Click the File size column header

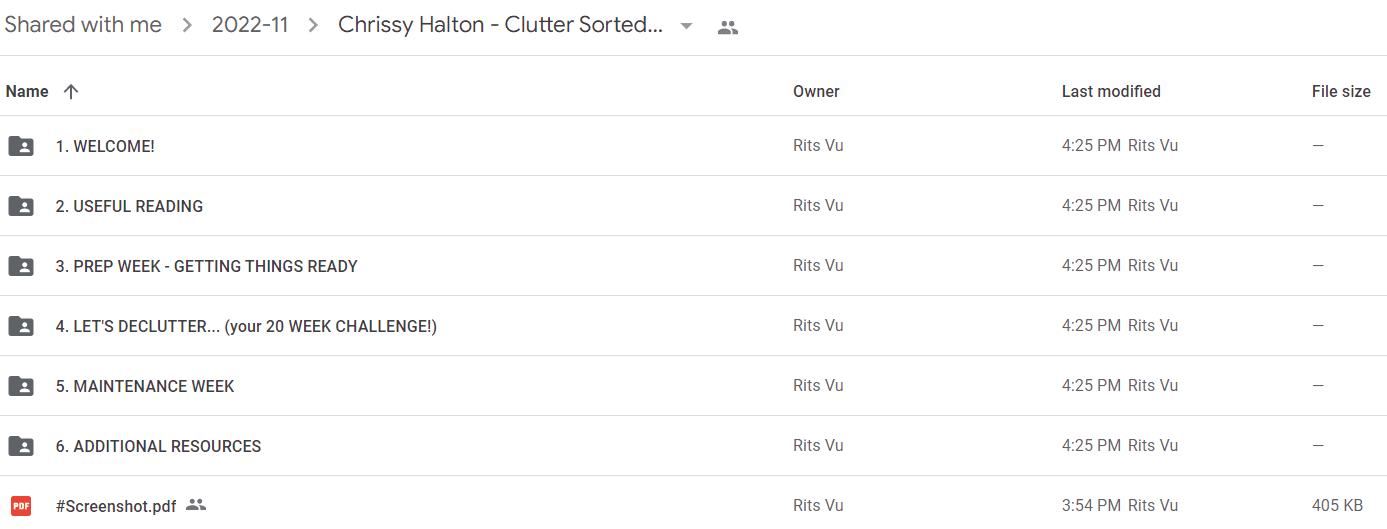pos(1341,91)
